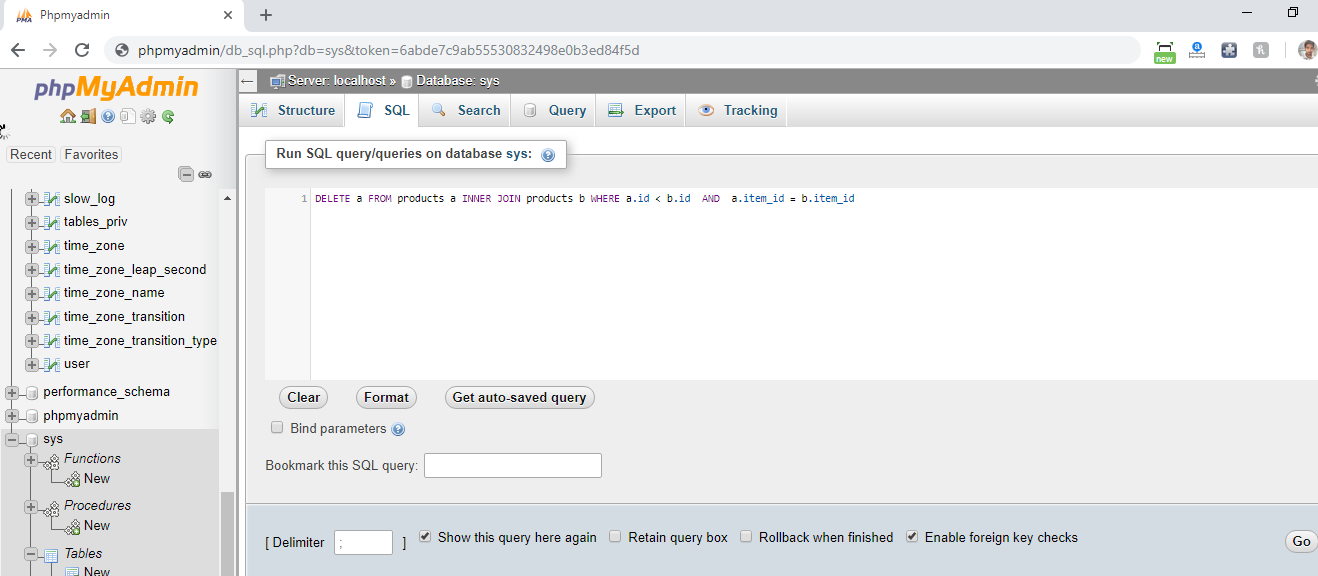The width and height of the screenshot is (1318, 576).
Task: Log out using the exit door icon
Action: pyautogui.click(x=88, y=117)
